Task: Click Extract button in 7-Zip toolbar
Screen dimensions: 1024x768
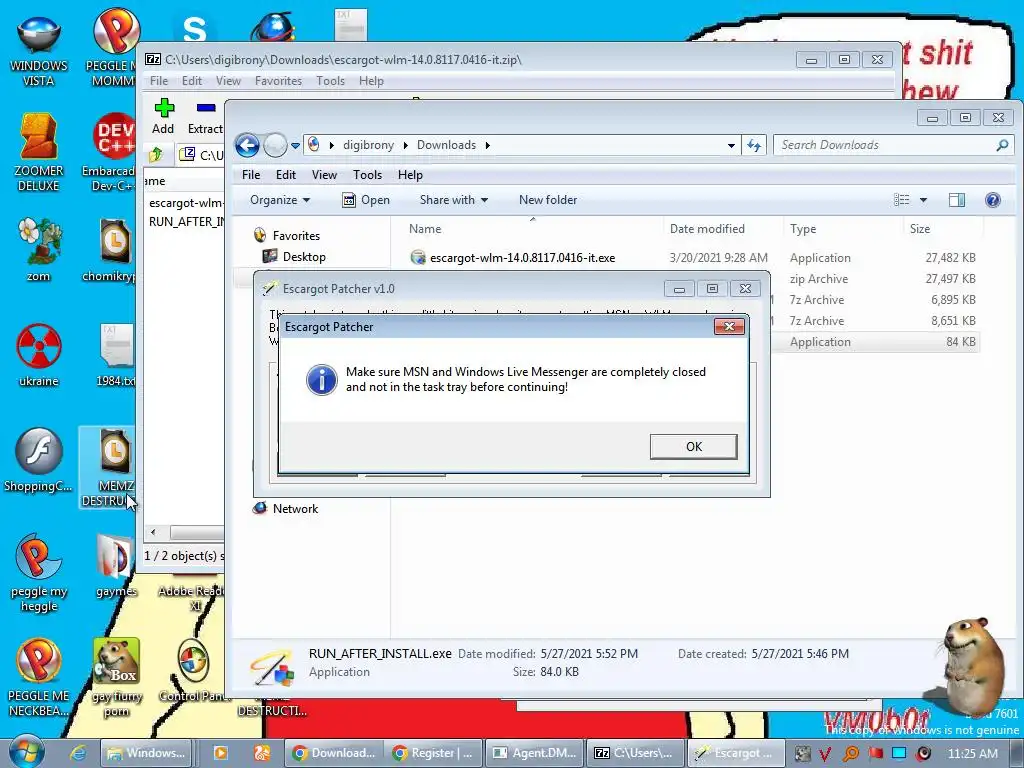Action: click(x=205, y=116)
